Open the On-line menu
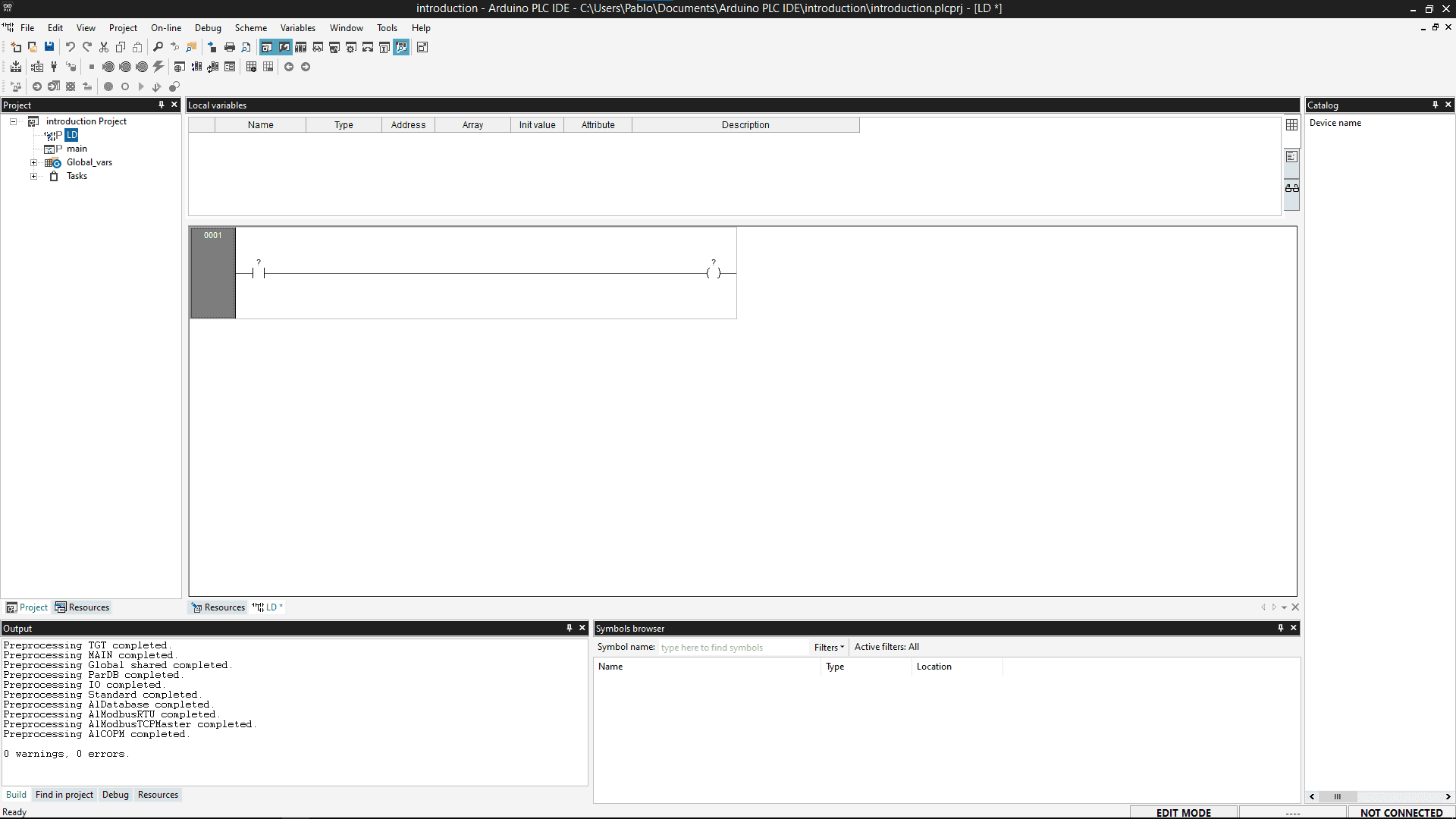Viewport: 1456px width, 819px height. click(x=166, y=28)
